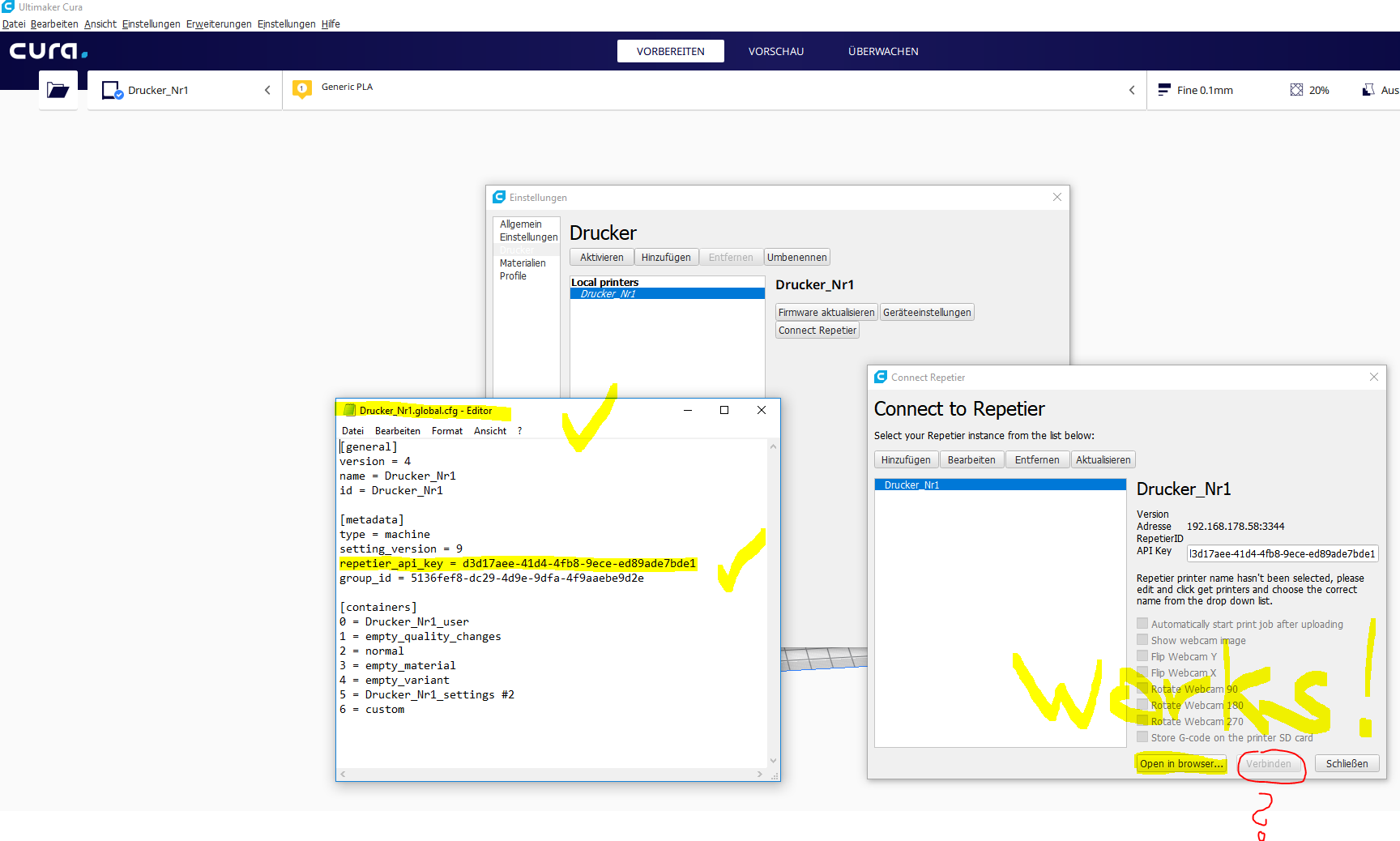
Task: Select Profile in settings sidebar
Action: [x=513, y=275]
